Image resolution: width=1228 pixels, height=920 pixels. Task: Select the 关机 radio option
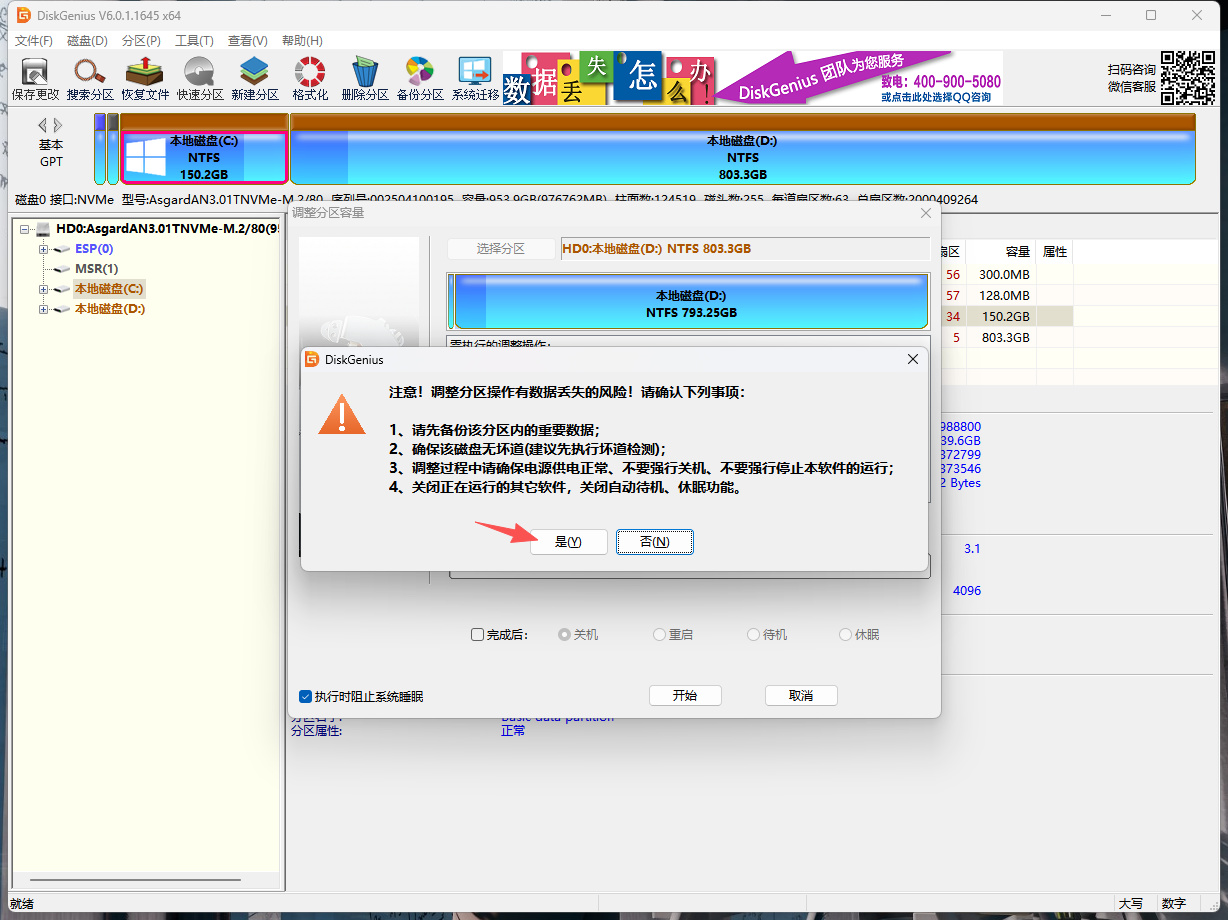pos(564,635)
